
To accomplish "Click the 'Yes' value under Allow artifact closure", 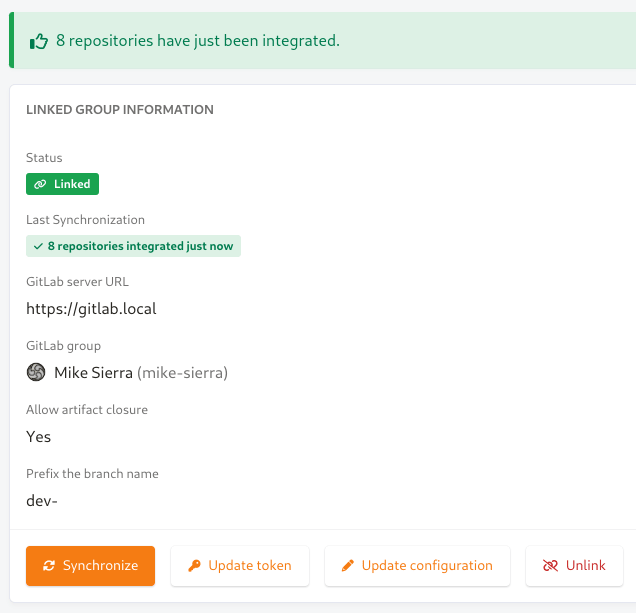I will click(39, 437).
